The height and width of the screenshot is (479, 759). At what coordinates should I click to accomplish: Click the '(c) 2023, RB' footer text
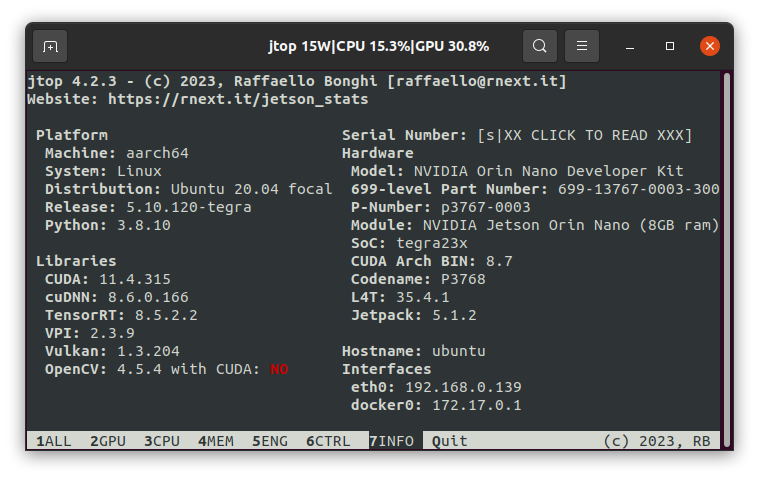(x=657, y=441)
